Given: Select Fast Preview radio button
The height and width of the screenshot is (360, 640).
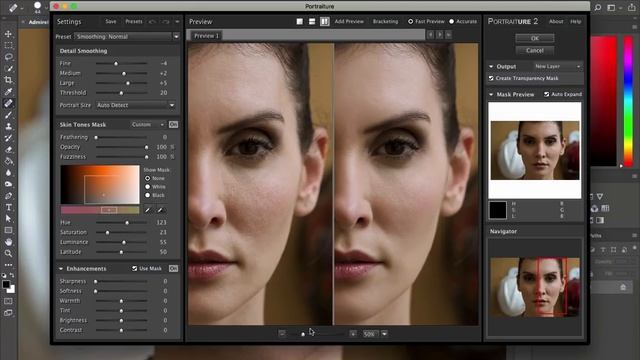Looking at the screenshot, I should pos(411,21).
